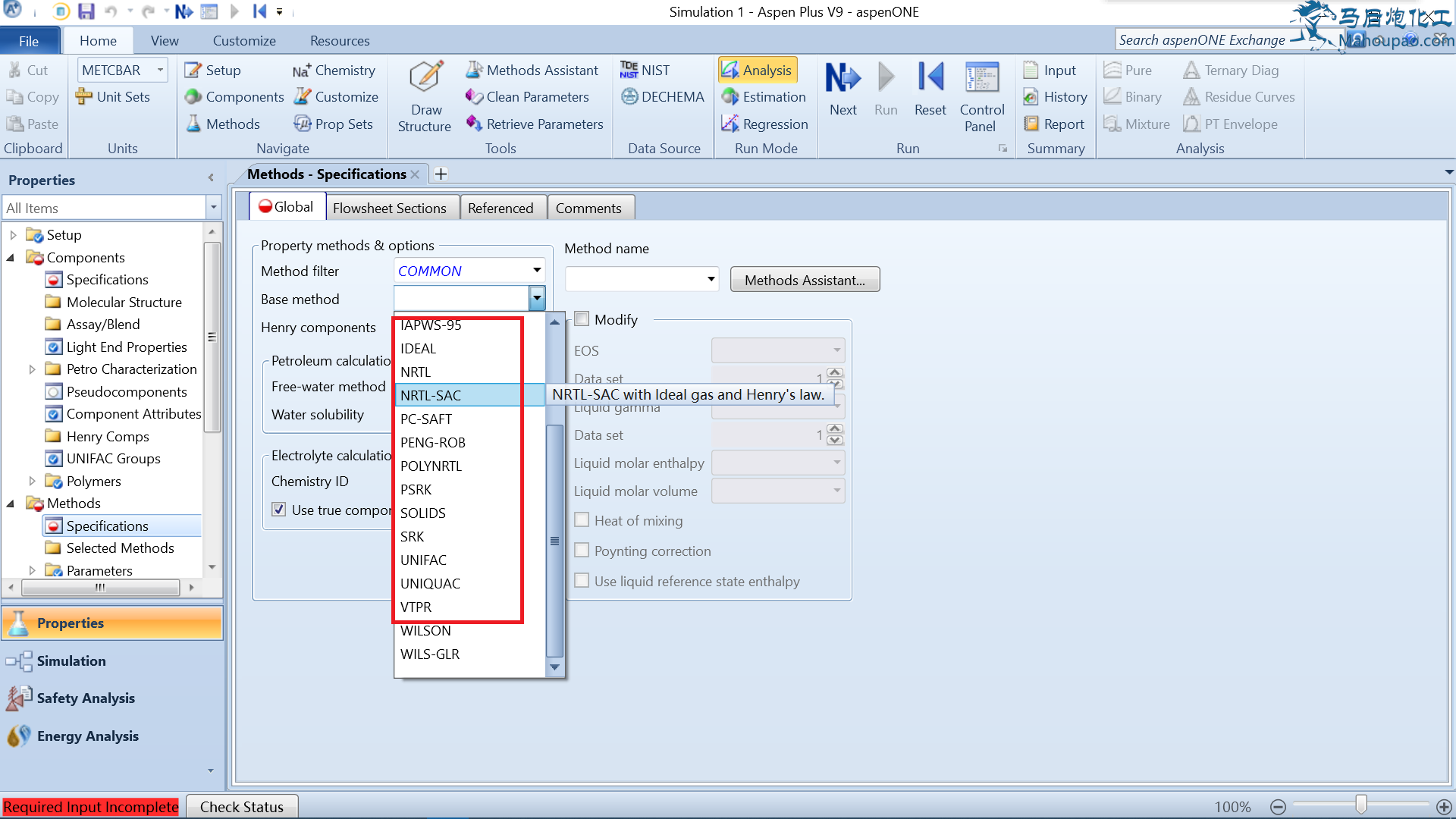Open NIST data source
This screenshot has width=1456, height=819.
point(645,70)
